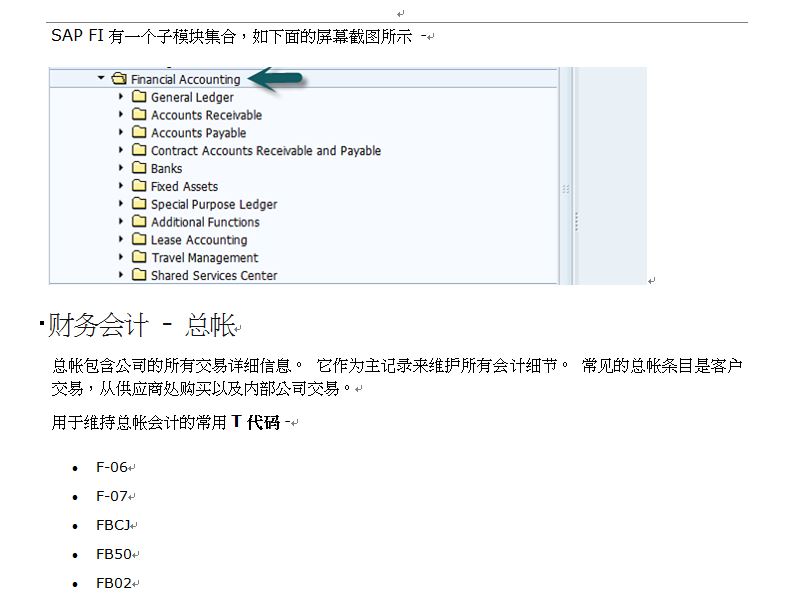Click the Accounts Payable folder icon
The height and width of the screenshot is (602, 792).
pyautogui.click(x=139, y=132)
